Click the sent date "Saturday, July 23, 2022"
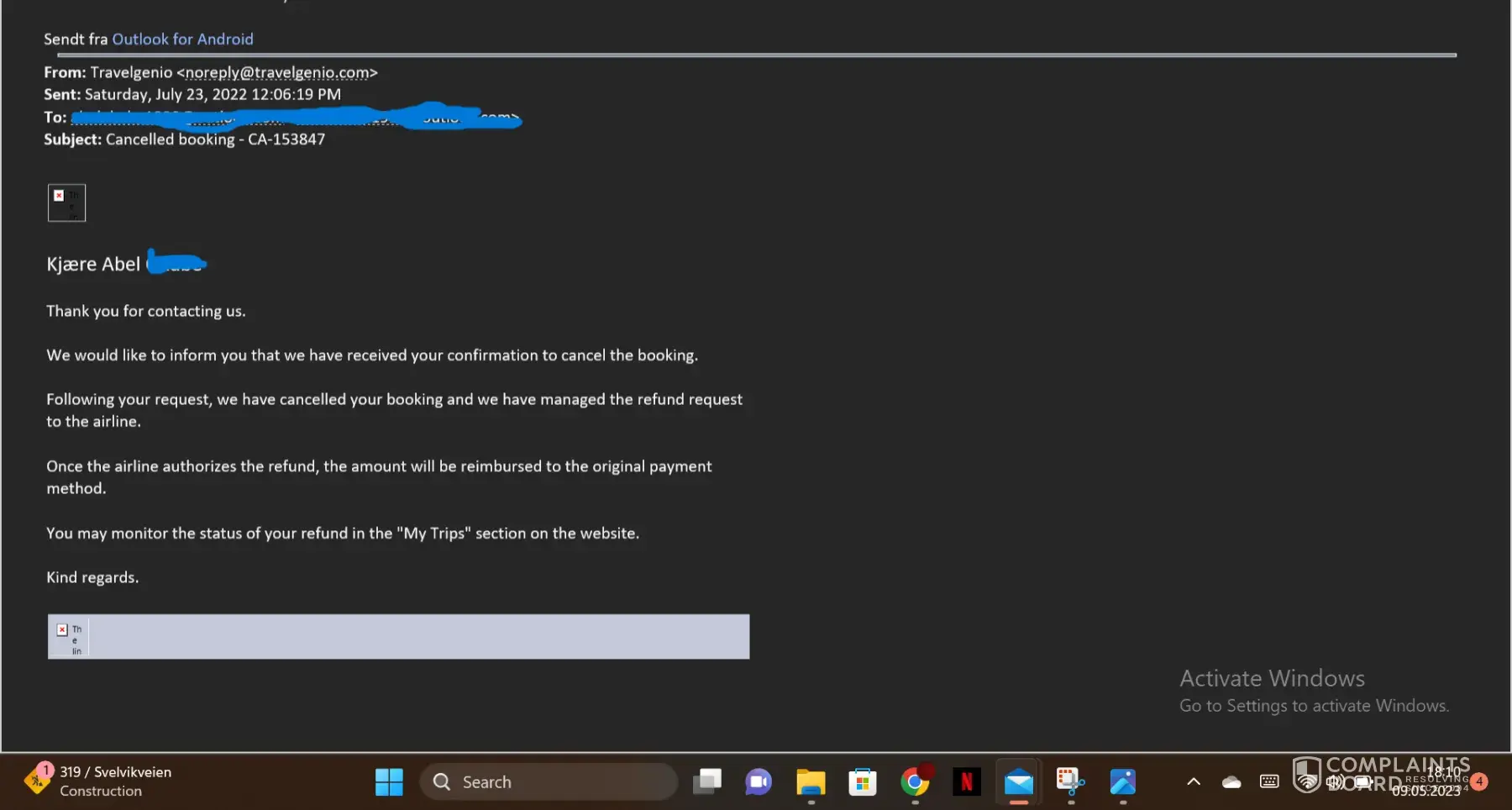This screenshot has width=1512, height=810. click(x=165, y=94)
